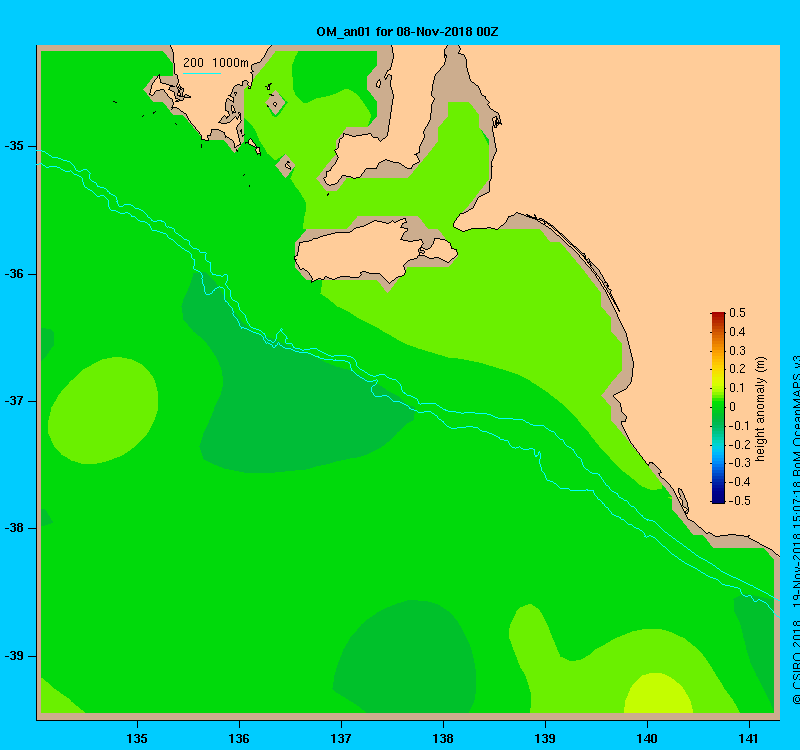Click the 0.5 value on color scale
800x750 pixels.
[737, 313]
